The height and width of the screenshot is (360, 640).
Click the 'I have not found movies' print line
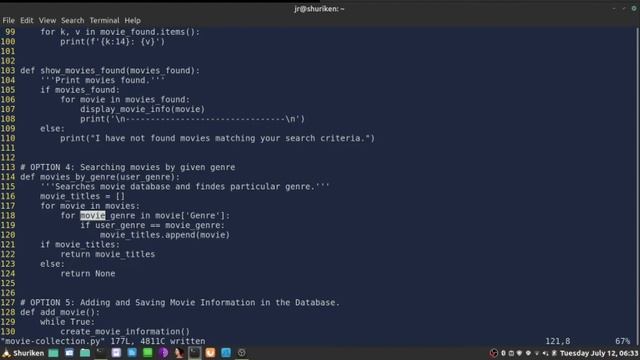tap(218, 138)
